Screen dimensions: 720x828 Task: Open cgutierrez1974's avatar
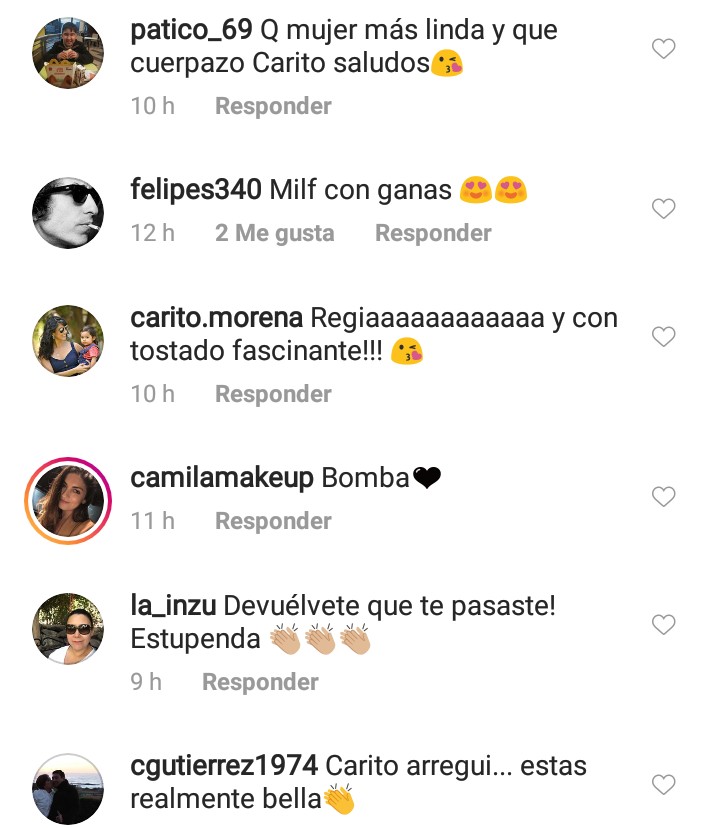point(68,788)
